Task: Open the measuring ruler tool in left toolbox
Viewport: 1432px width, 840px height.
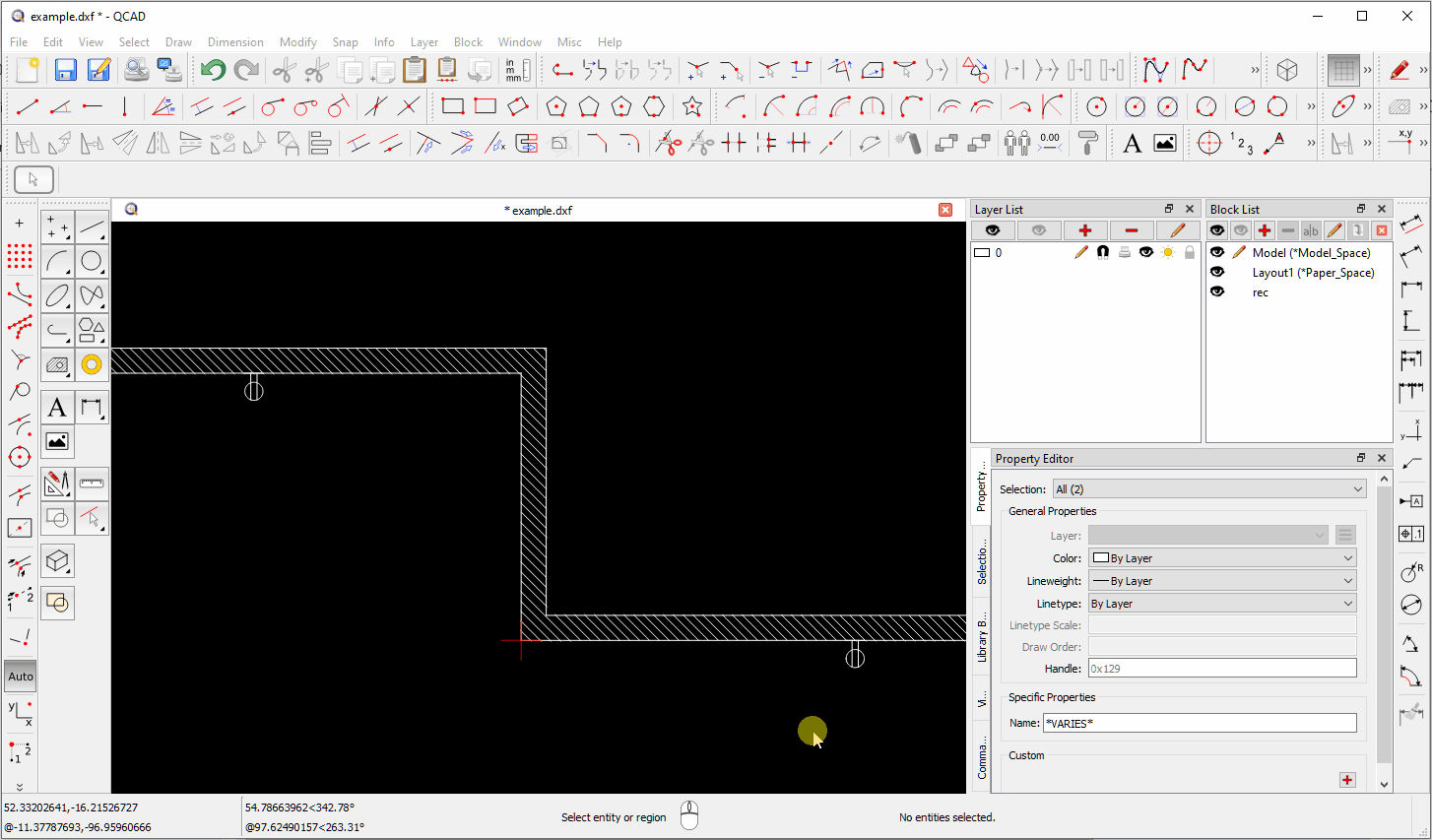Action: (x=92, y=484)
